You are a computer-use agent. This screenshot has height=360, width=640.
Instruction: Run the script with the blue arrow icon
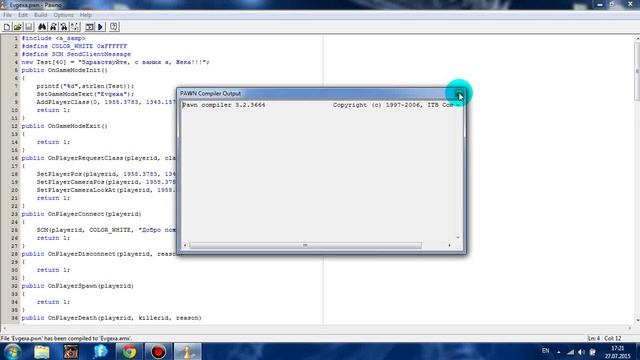(x=100, y=27)
